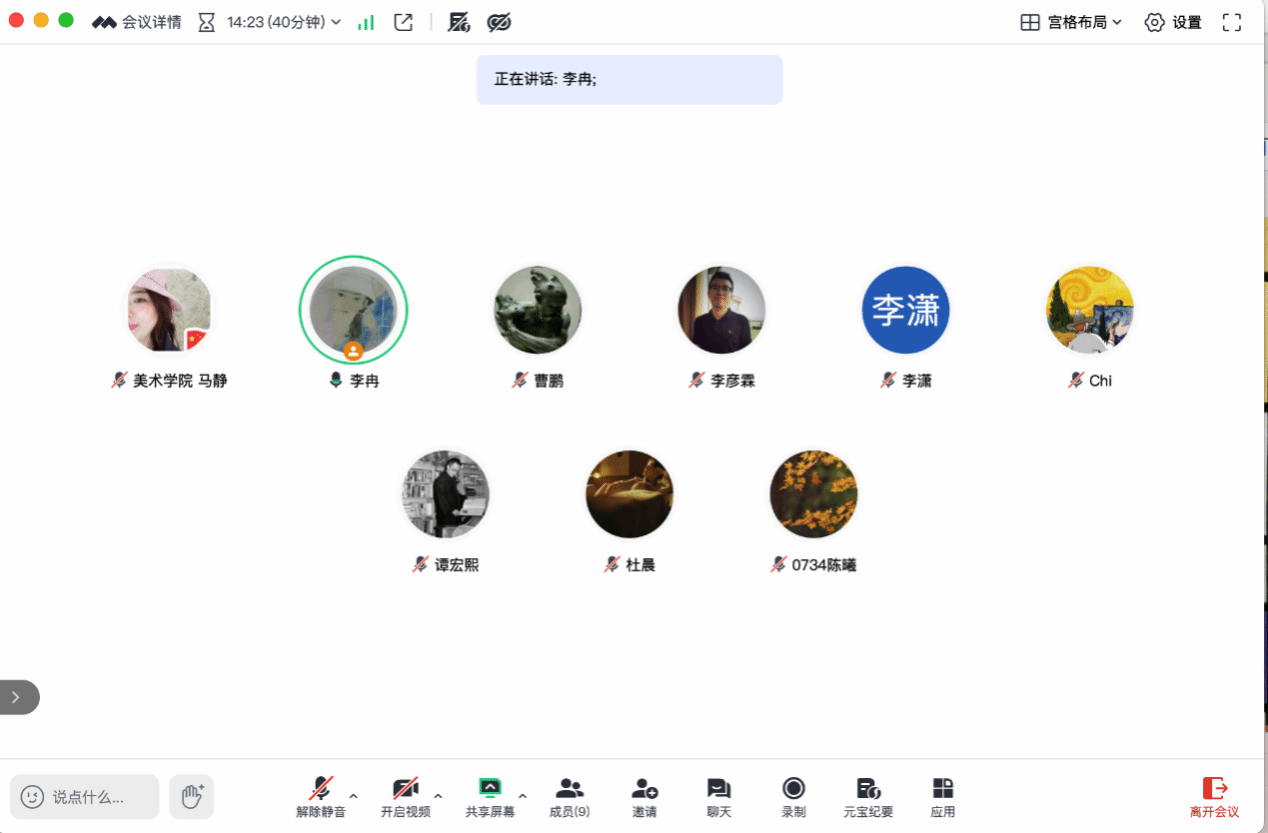Click 离开会议 to leave meeting
The height and width of the screenshot is (833, 1268).
[1214, 797]
